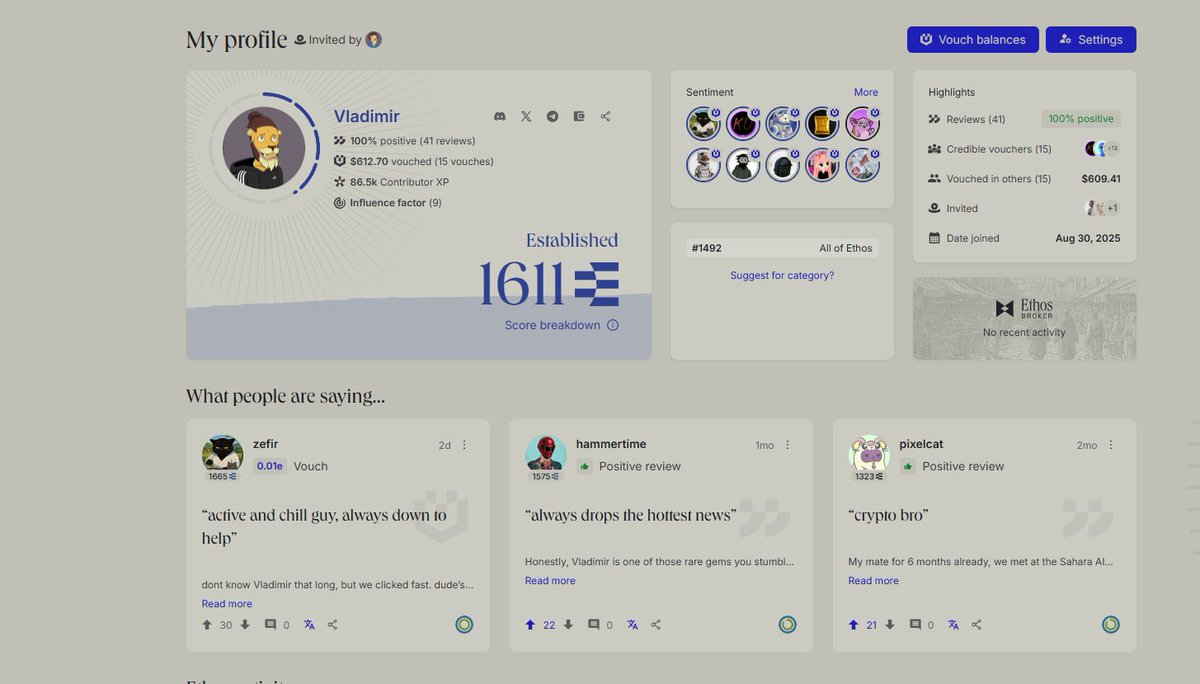The height and width of the screenshot is (684, 1200).
Task: Click Vouched in others (15) row
Action: click(1024, 179)
